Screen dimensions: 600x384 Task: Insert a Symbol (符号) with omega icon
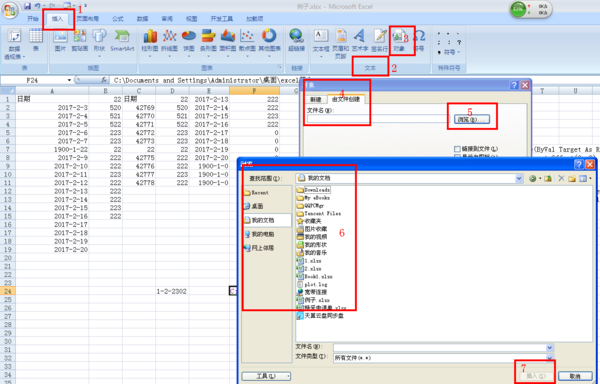coord(419,40)
